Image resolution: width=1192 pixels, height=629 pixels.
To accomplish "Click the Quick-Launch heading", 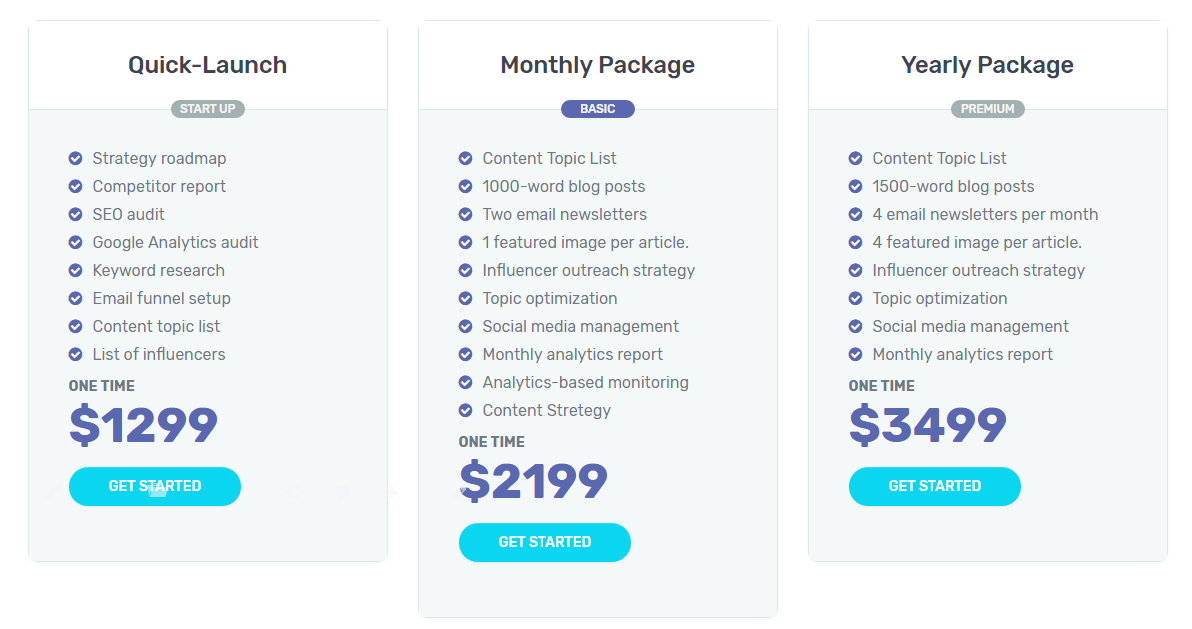I will (208, 65).
